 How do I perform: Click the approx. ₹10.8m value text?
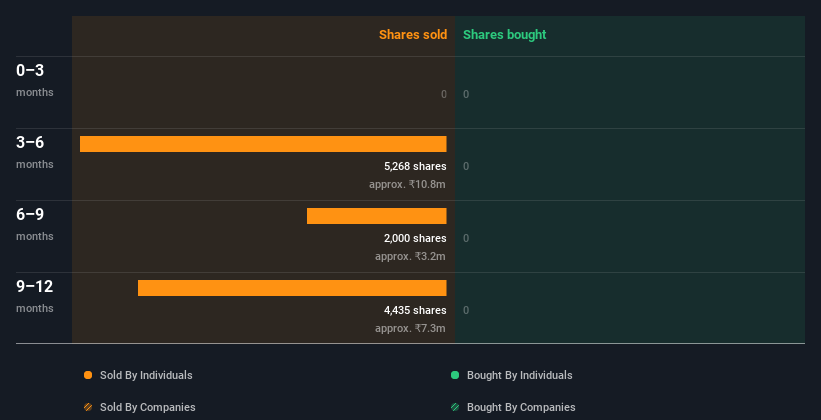click(x=407, y=184)
